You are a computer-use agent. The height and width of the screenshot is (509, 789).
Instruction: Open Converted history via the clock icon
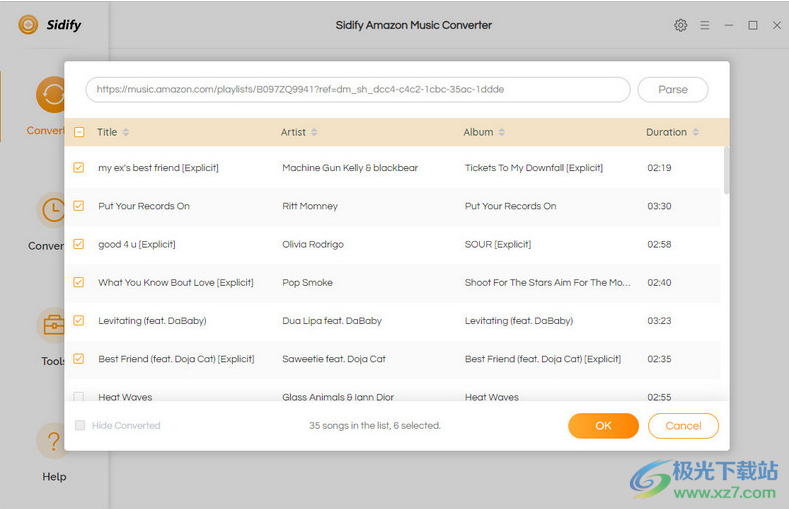click(51, 210)
